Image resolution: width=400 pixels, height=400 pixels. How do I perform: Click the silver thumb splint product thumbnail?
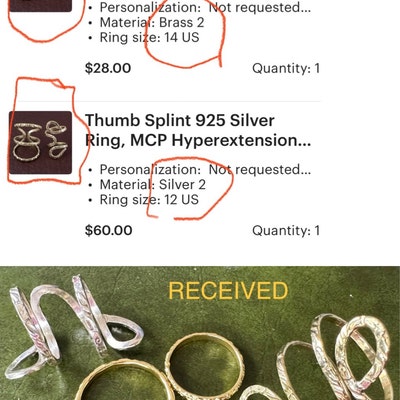click(x=40, y=143)
